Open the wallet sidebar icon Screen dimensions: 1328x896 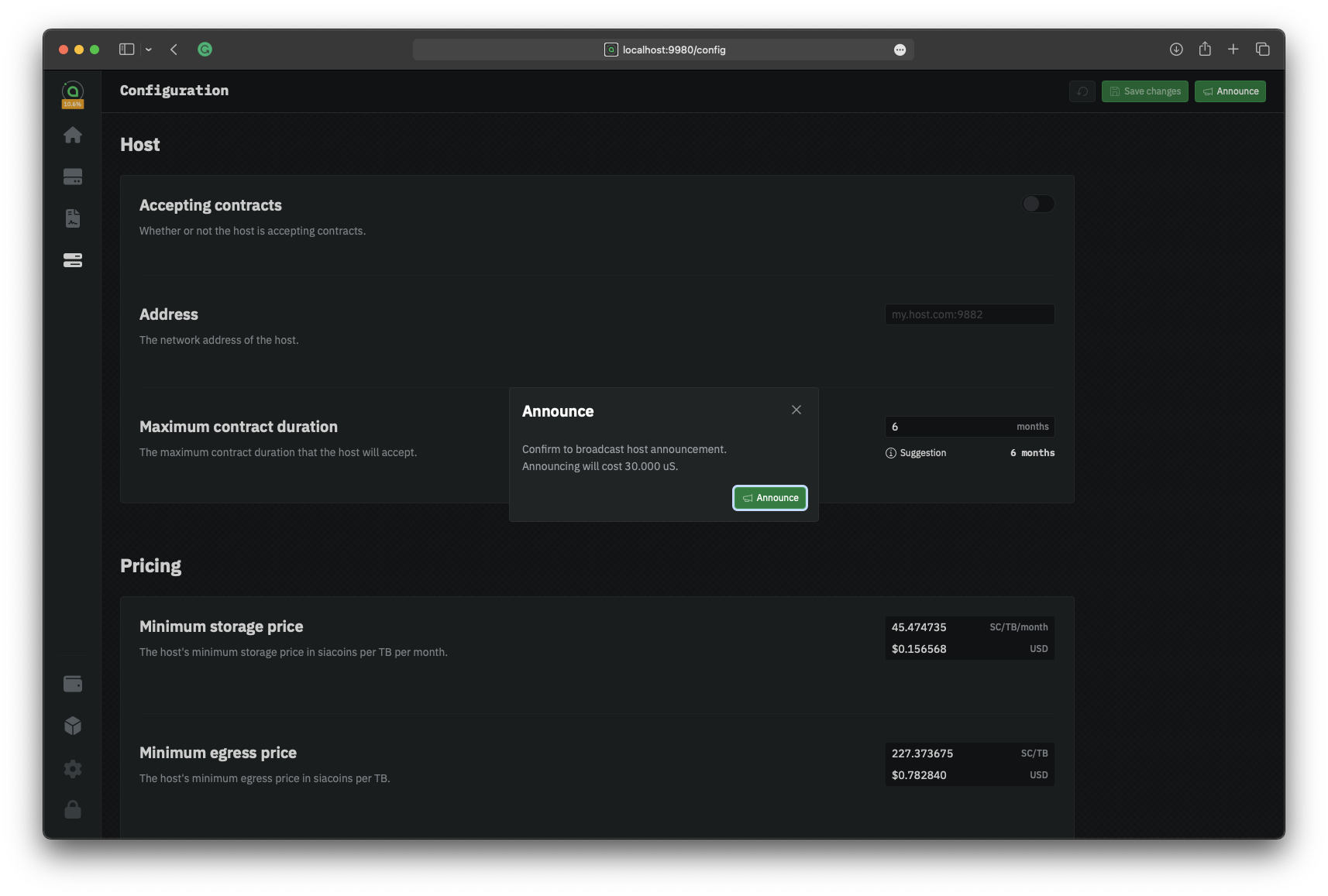pyautogui.click(x=73, y=684)
